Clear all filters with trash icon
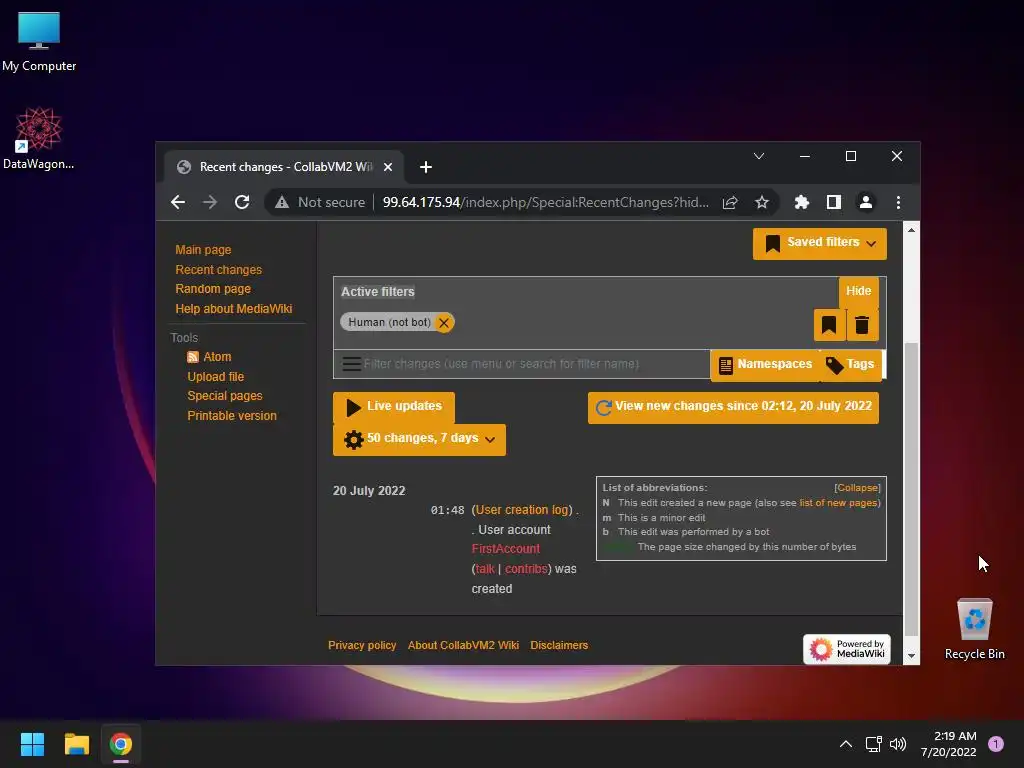1024x768 pixels. (862, 325)
